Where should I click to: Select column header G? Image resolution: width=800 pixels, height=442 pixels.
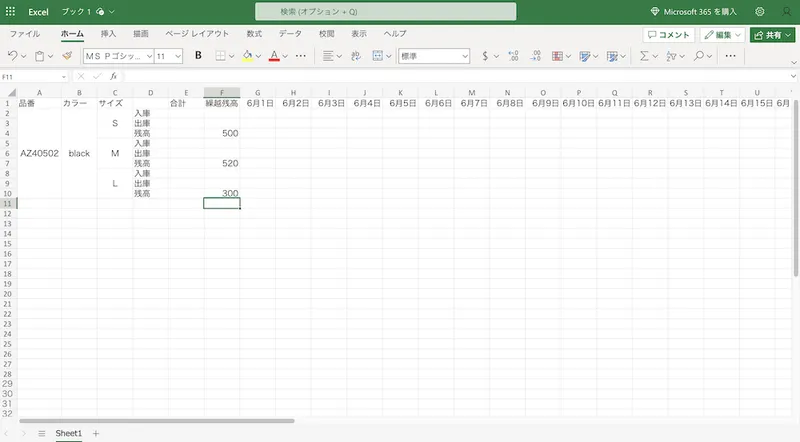[258, 92]
